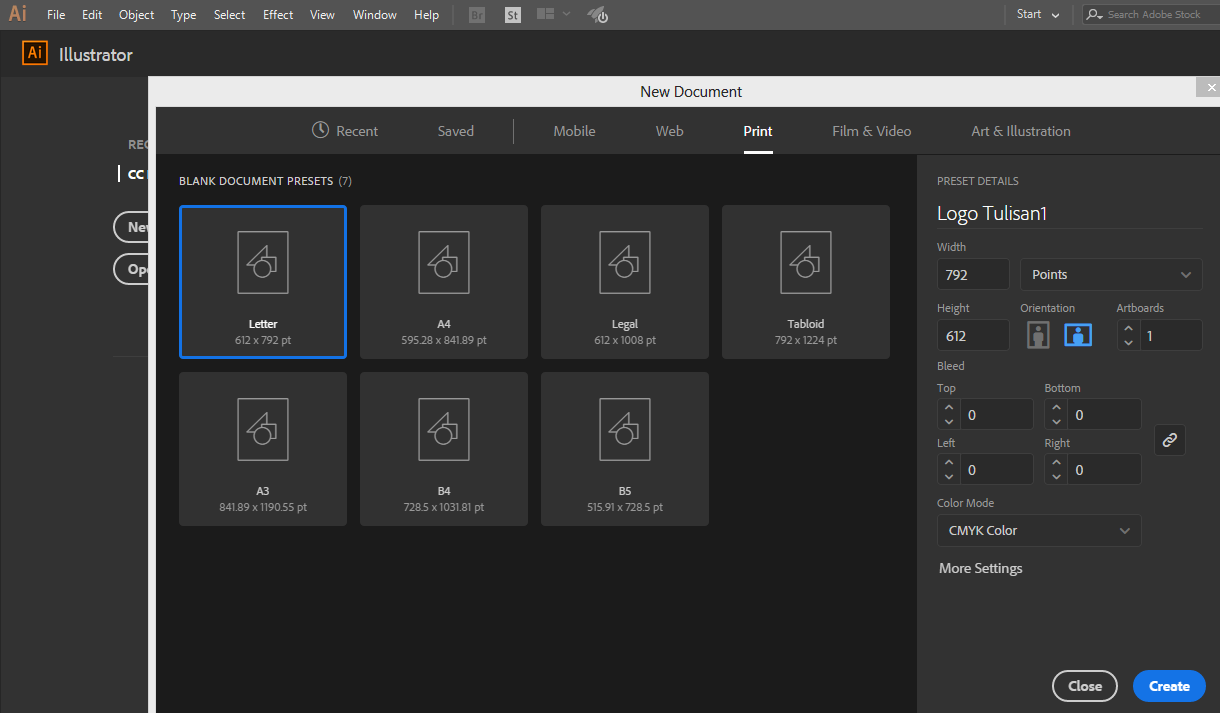Click the Ai application logo in menu bar
1220x713 pixels.
pyautogui.click(x=17, y=14)
